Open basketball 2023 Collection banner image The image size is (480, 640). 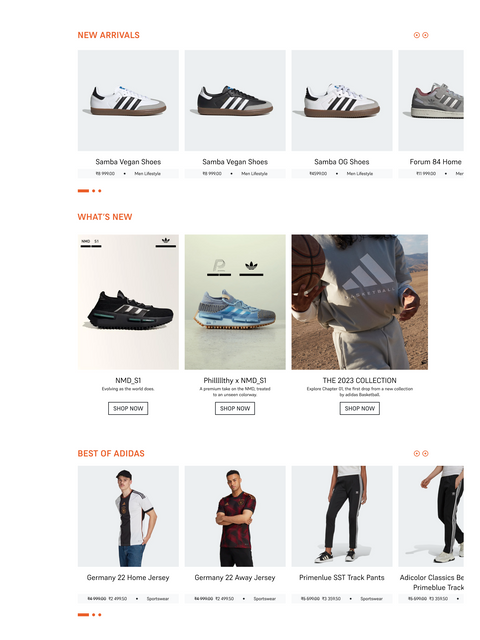coord(360,302)
